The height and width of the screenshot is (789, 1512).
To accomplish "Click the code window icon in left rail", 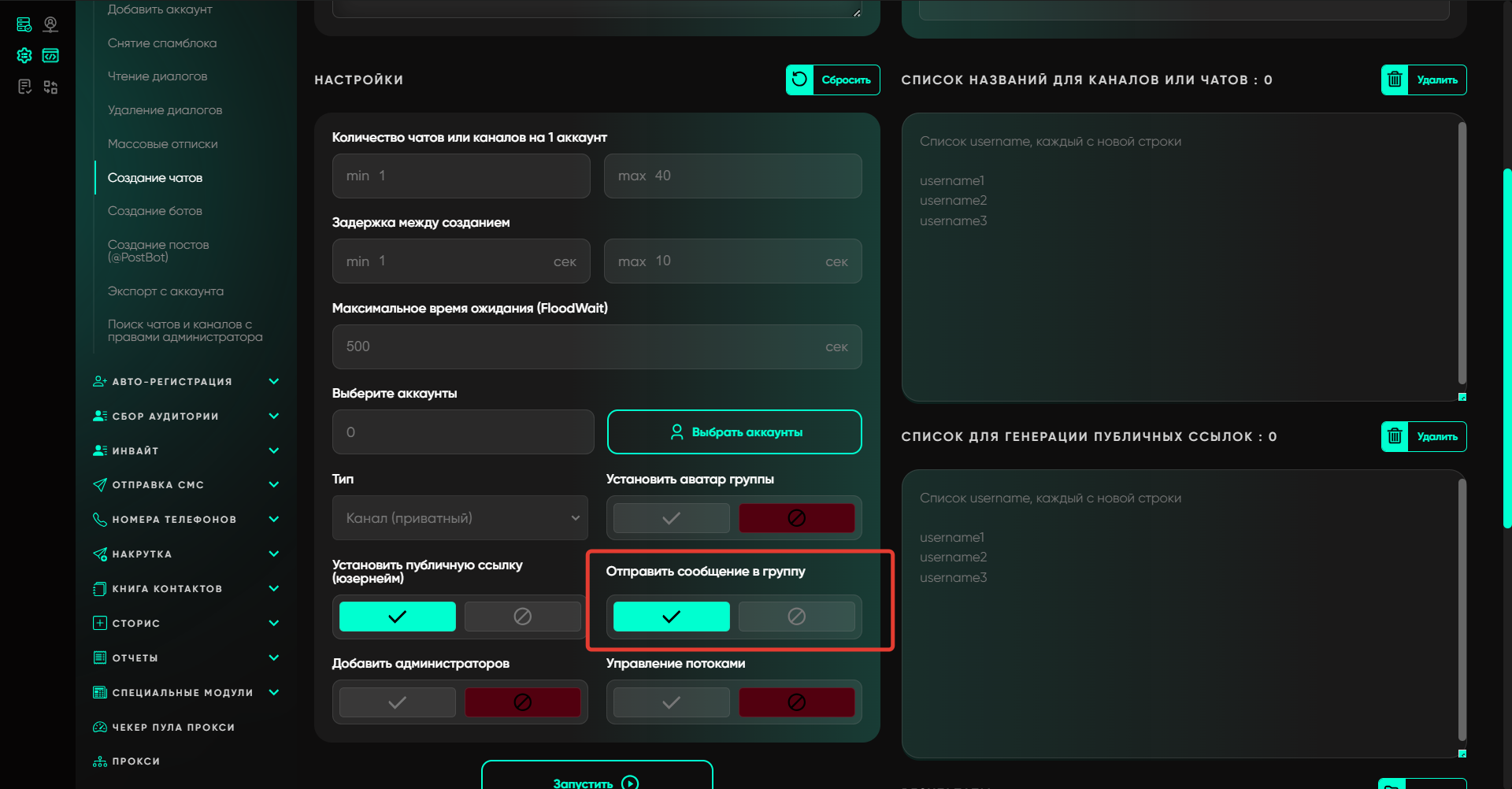I will [50, 55].
